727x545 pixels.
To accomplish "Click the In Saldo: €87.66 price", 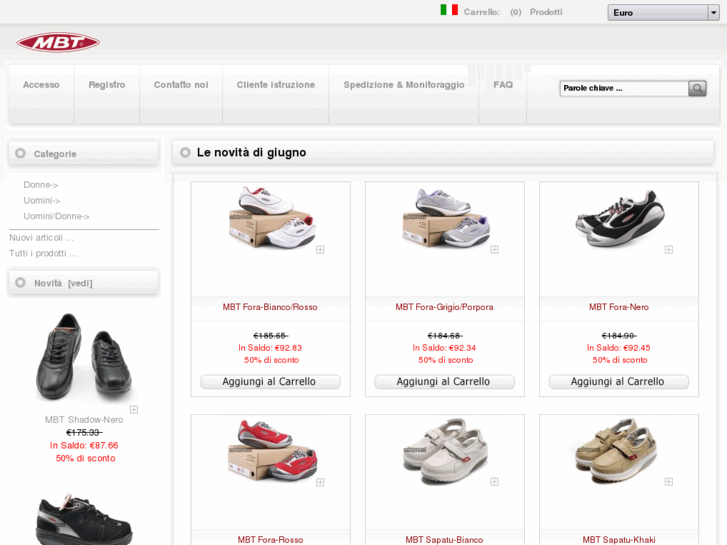I will point(84,445).
